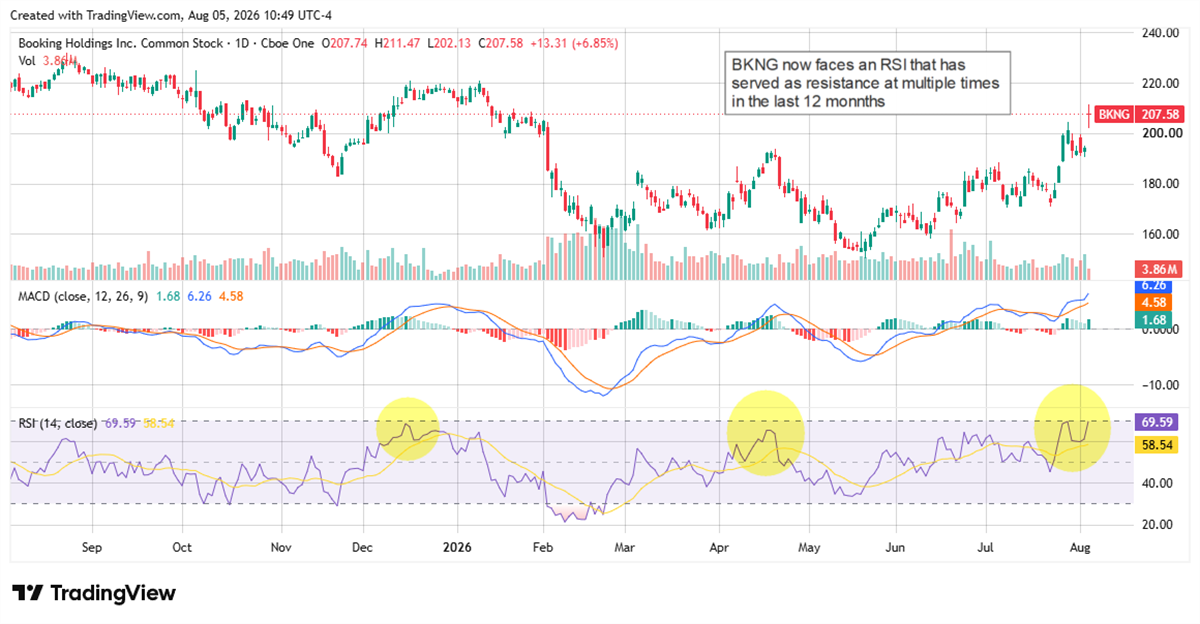Click the low value L202.13
This screenshot has height=624, width=1200.
tap(451, 44)
